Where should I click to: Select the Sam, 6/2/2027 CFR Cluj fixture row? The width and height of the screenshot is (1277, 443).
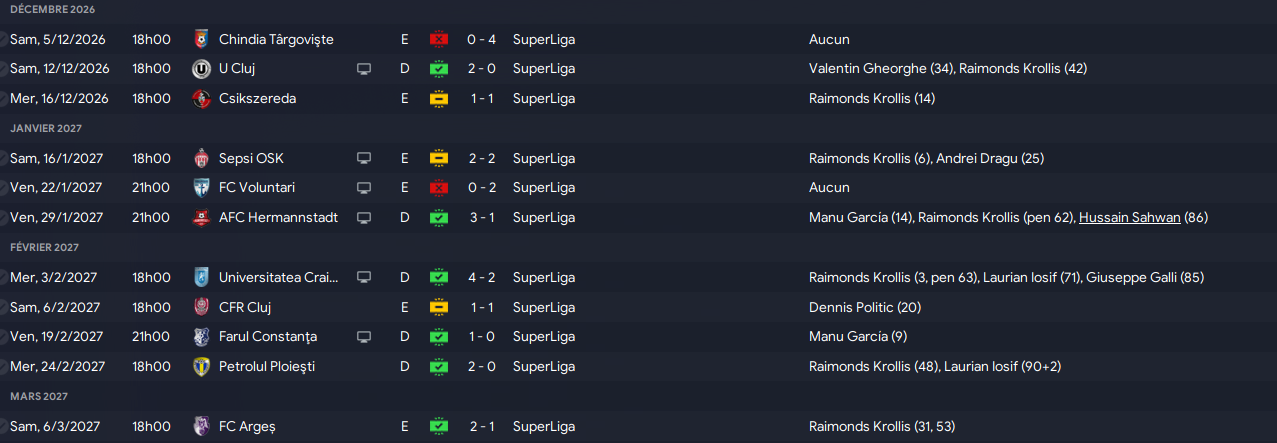(x=638, y=307)
